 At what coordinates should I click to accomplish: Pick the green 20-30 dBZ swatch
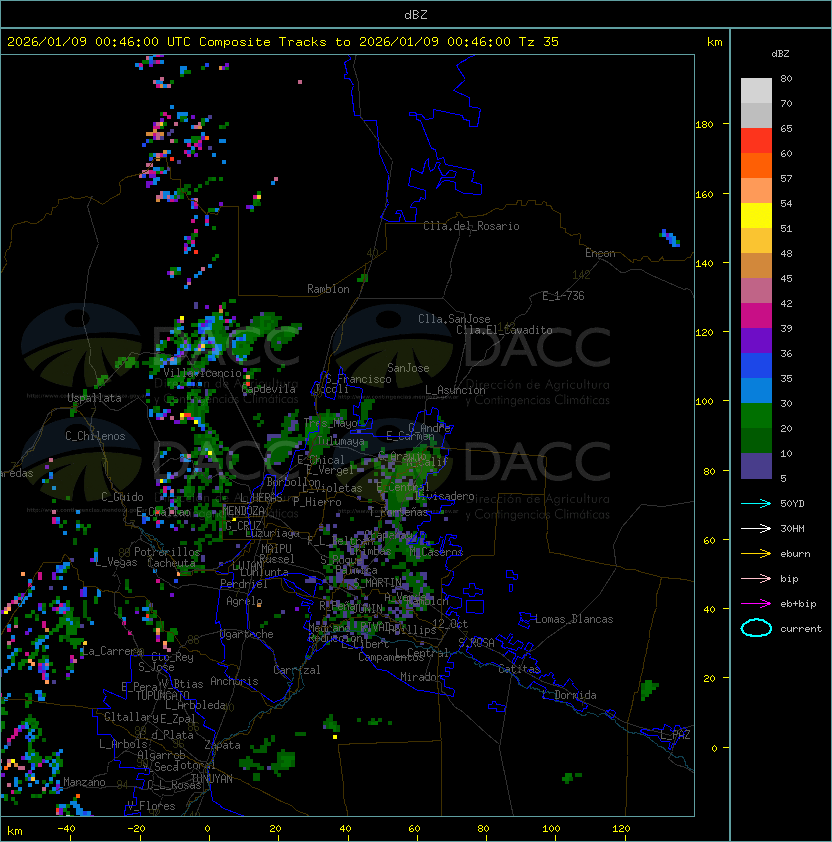coord(756,416)
